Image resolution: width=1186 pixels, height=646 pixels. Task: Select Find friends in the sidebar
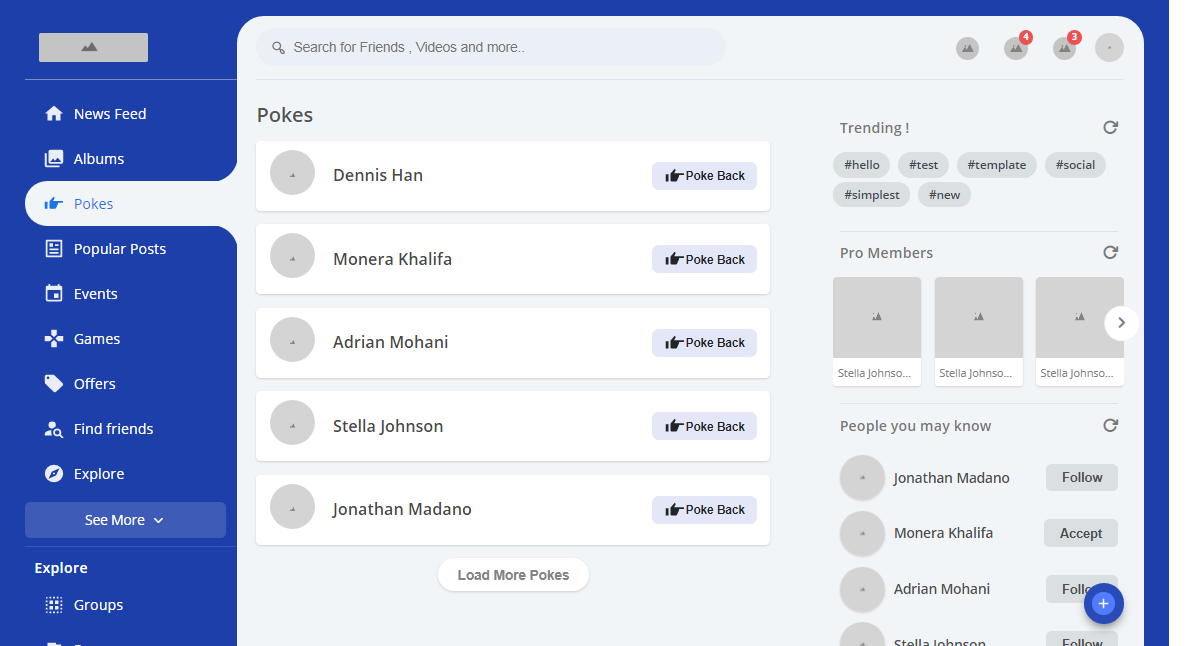coord(113,429)
